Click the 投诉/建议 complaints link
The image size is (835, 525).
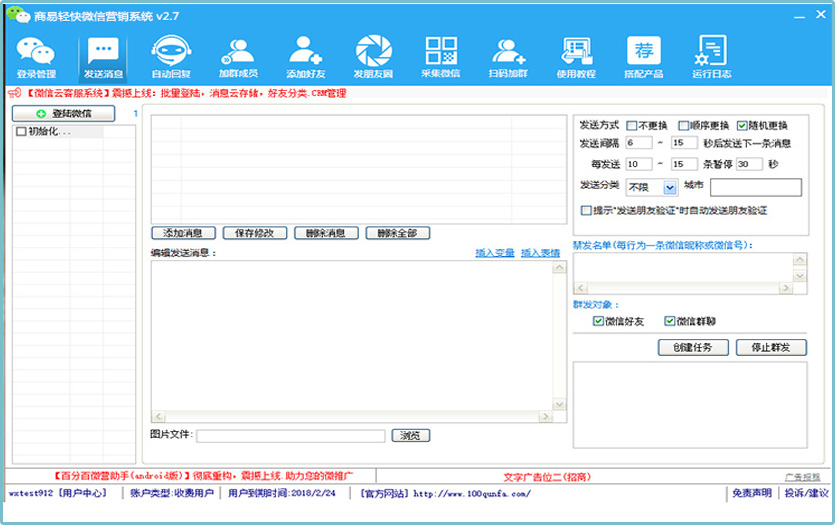806,493
